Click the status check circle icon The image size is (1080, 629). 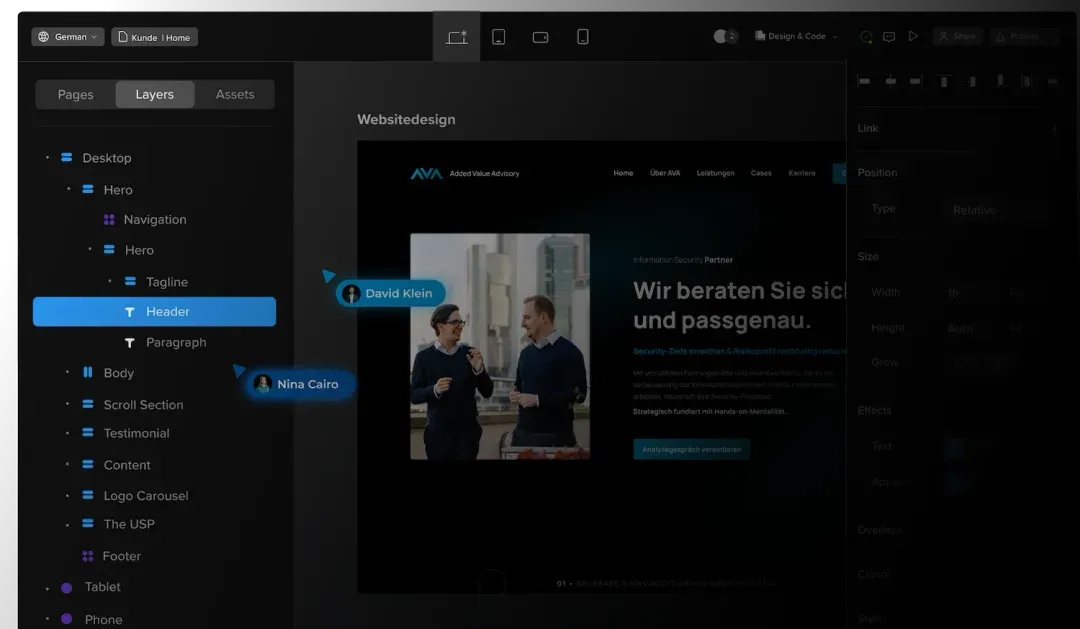point(866,37)
